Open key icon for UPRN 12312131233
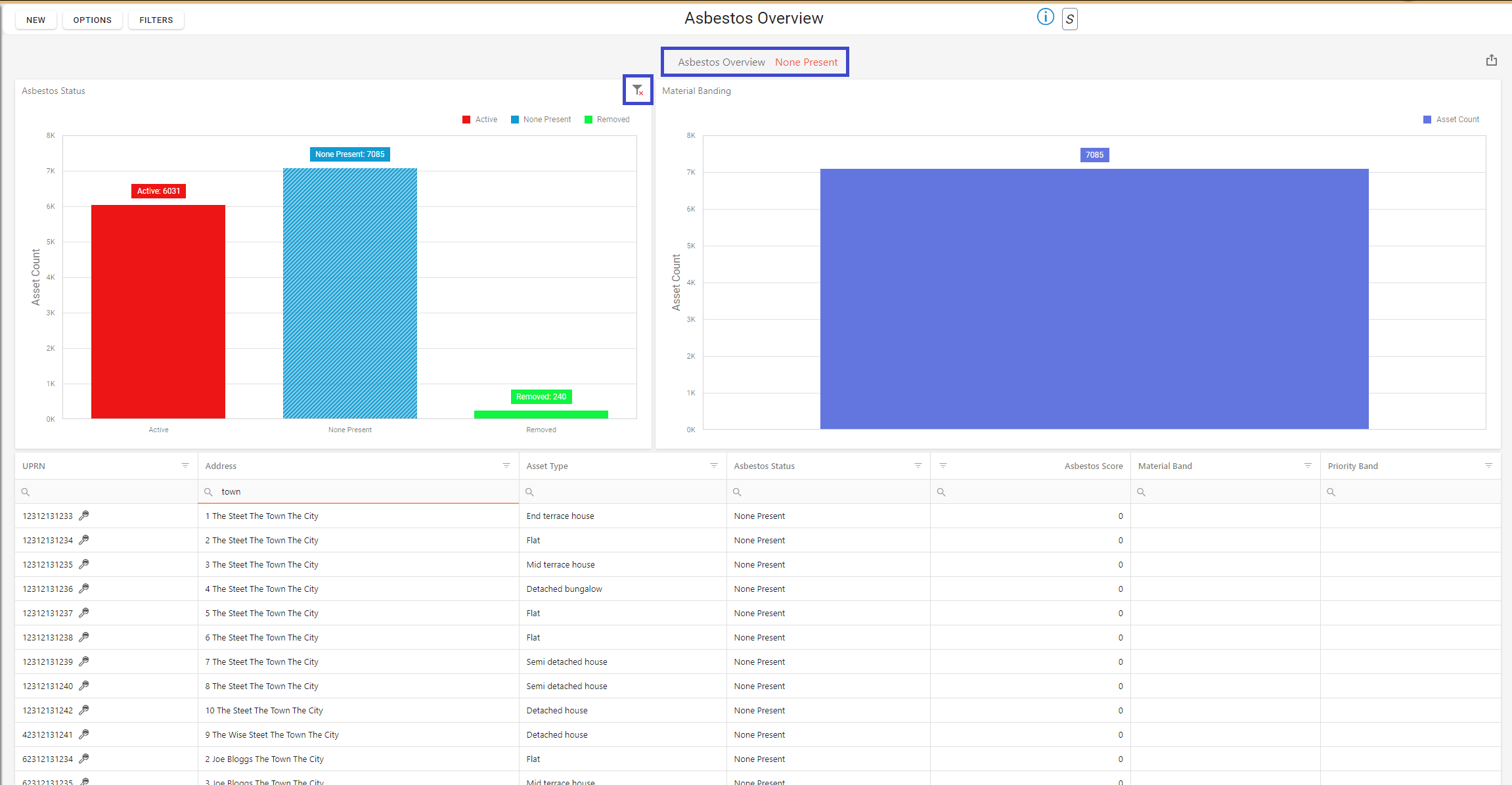 click(x=84, y=516)
